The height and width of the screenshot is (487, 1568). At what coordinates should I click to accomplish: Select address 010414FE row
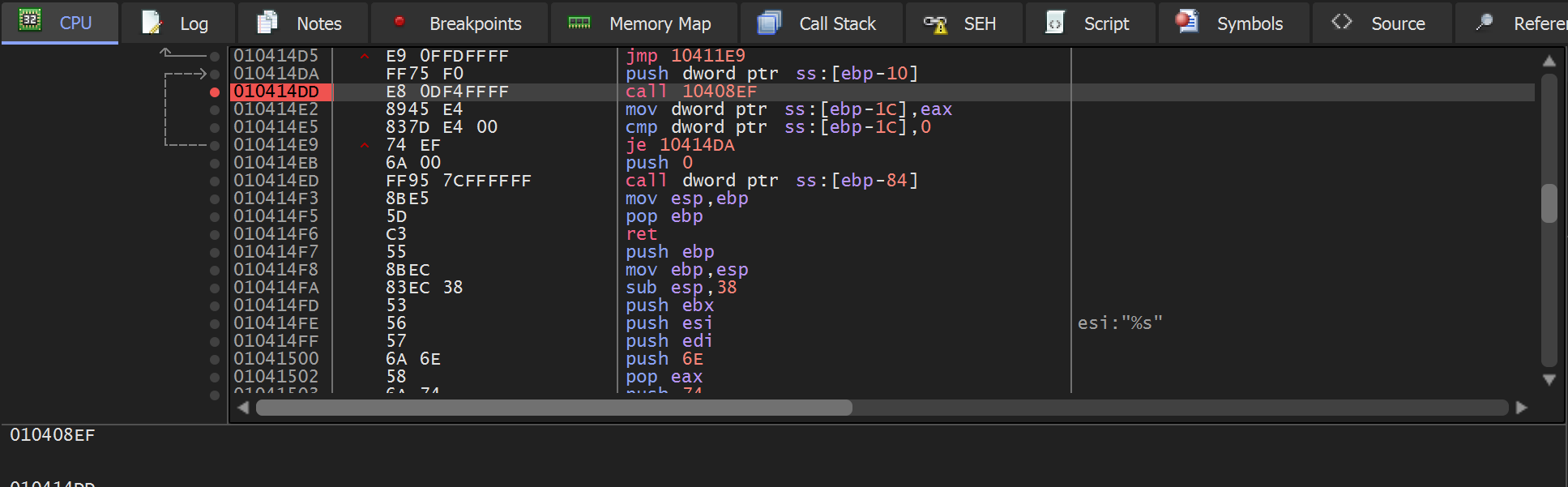tap(276, 324)
